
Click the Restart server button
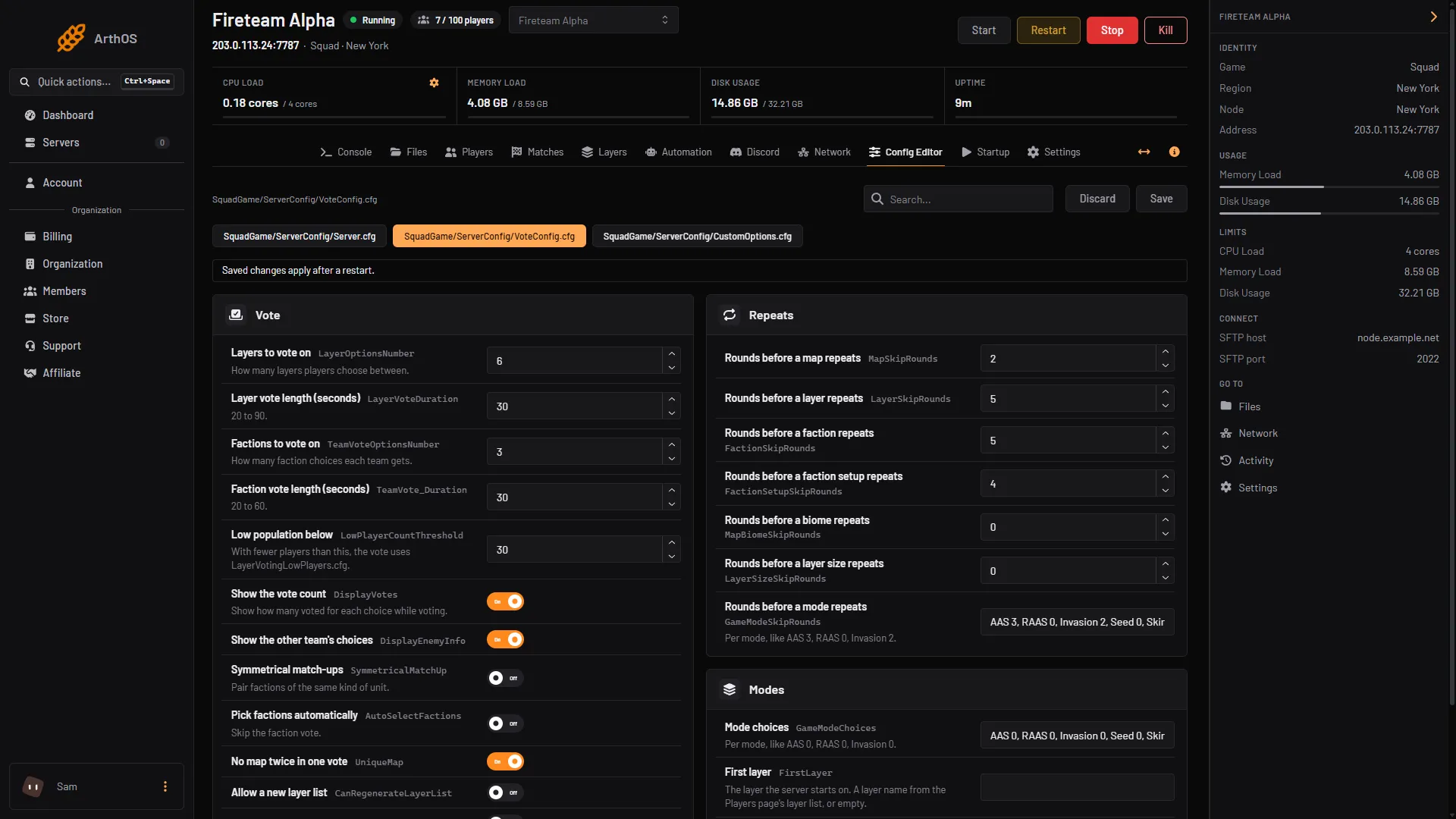(1048, 30)
